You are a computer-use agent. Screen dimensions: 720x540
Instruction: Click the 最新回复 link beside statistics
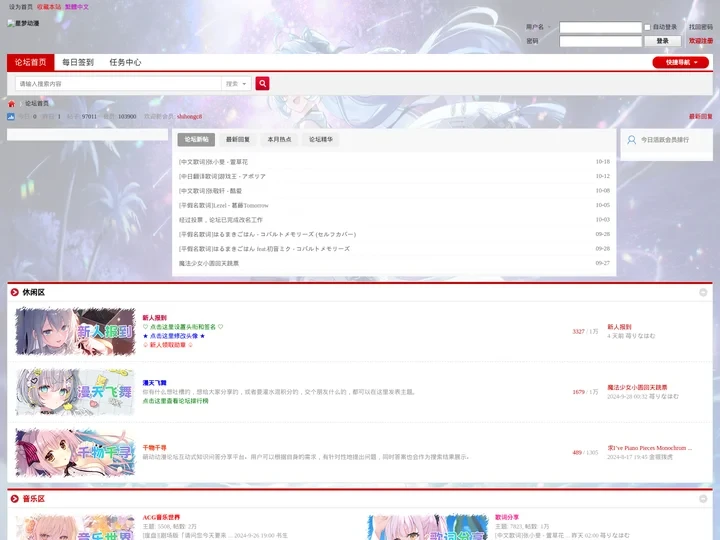[x=701, y=117]
